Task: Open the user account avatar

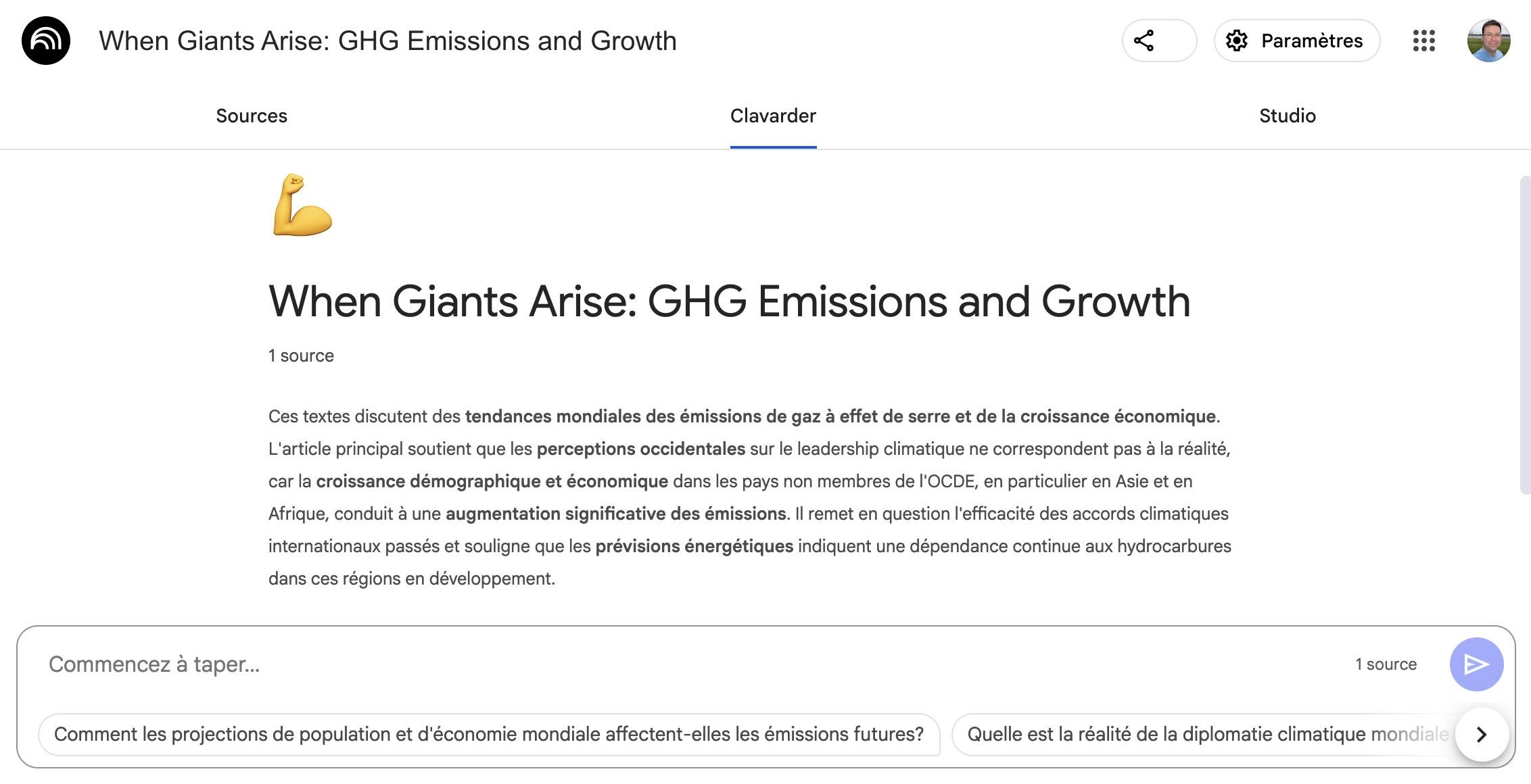Action: (1488, 41)
